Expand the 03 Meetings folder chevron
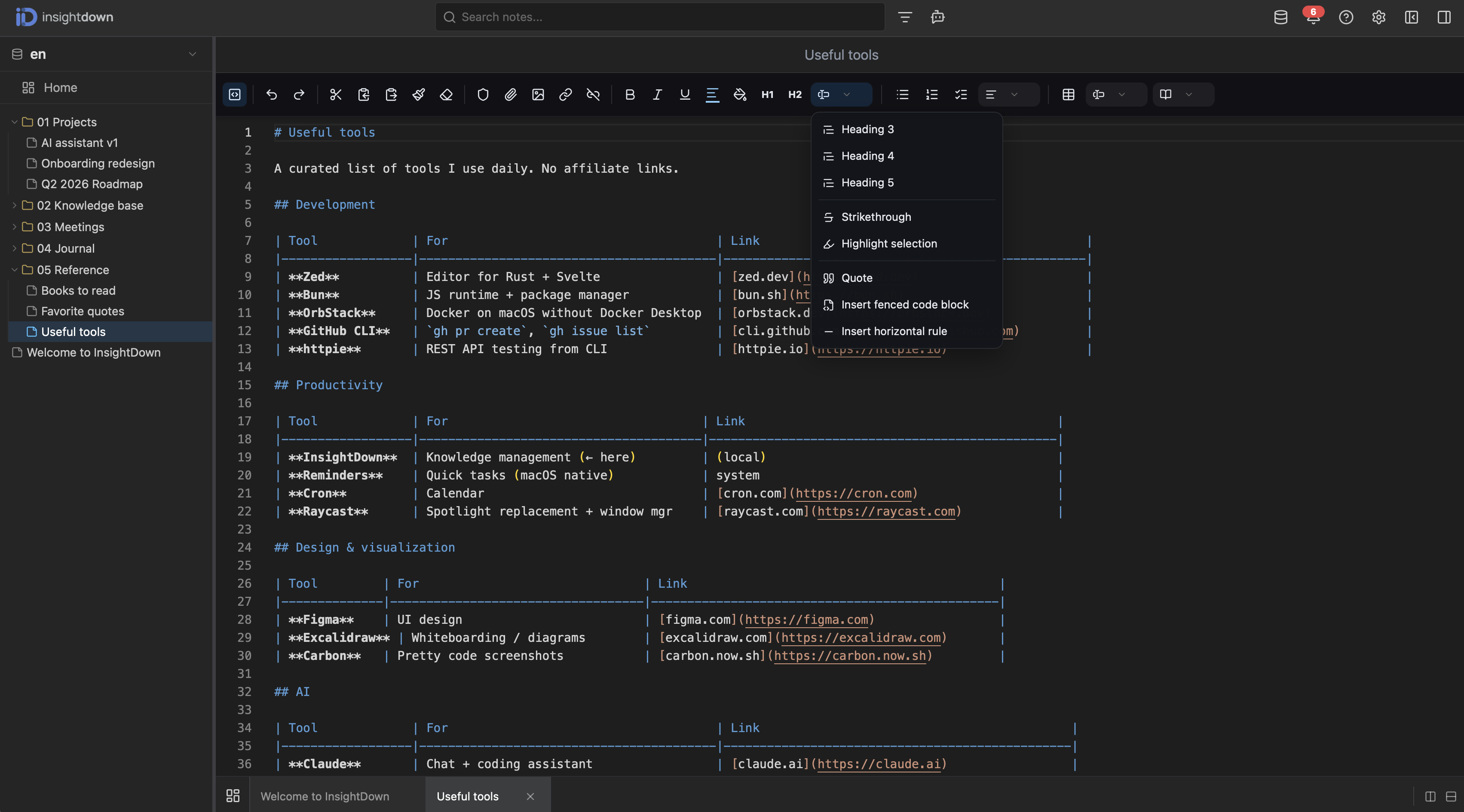 [x=14, y=227]
